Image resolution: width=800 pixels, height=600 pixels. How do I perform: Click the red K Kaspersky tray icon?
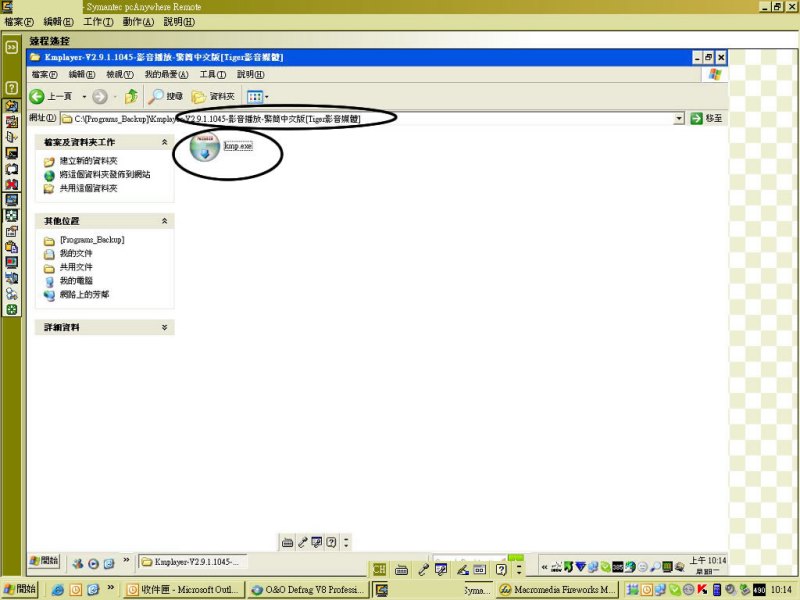coord(703,590)
